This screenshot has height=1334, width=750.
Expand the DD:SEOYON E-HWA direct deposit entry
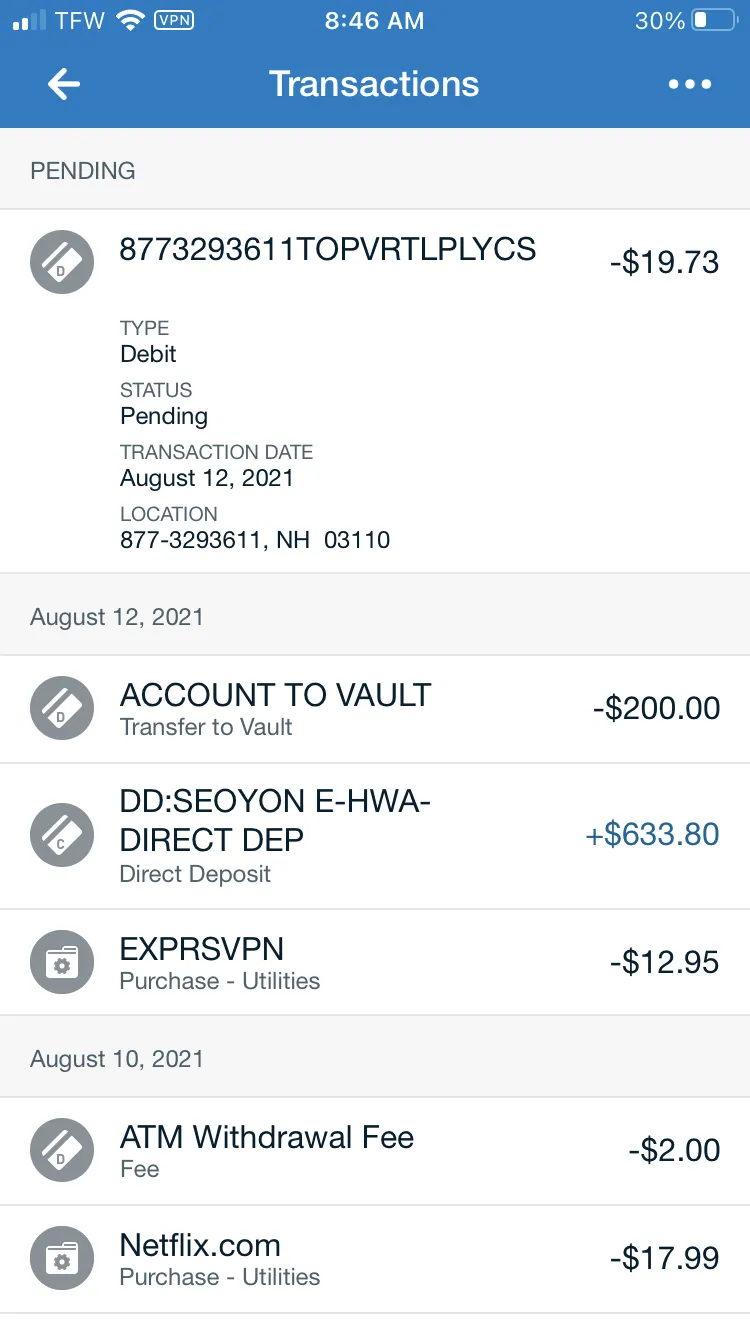pyautogui.click(x=375, y=836)
